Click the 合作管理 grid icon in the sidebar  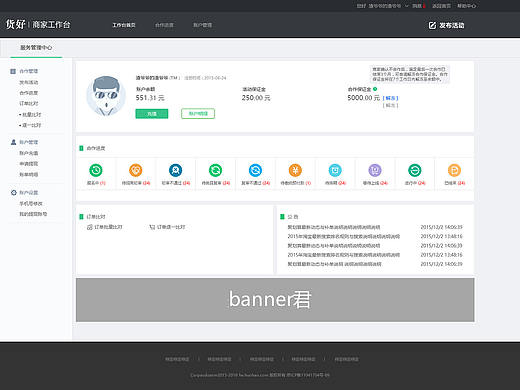coord(13,71)
